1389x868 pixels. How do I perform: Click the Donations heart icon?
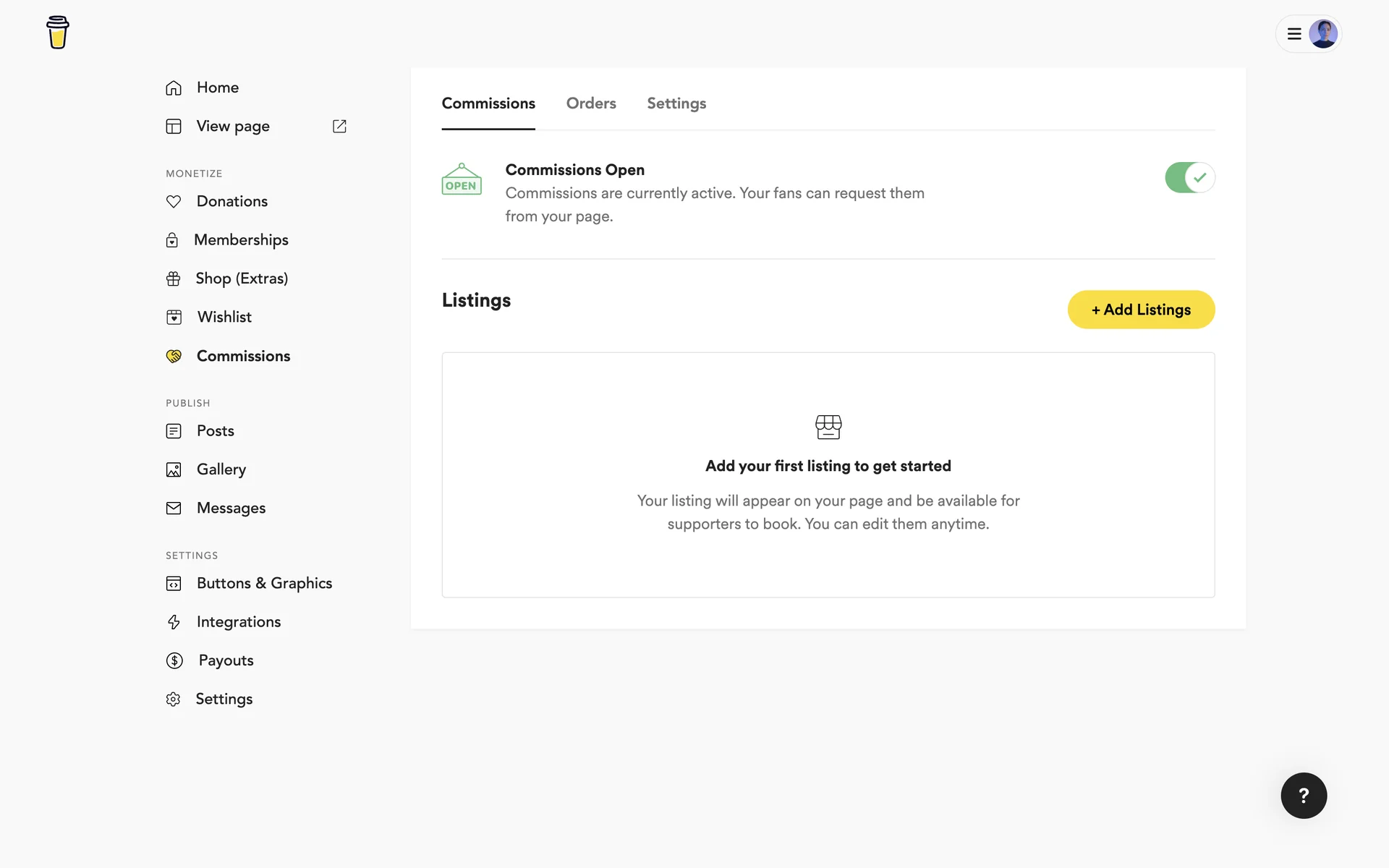coord(174,201)
